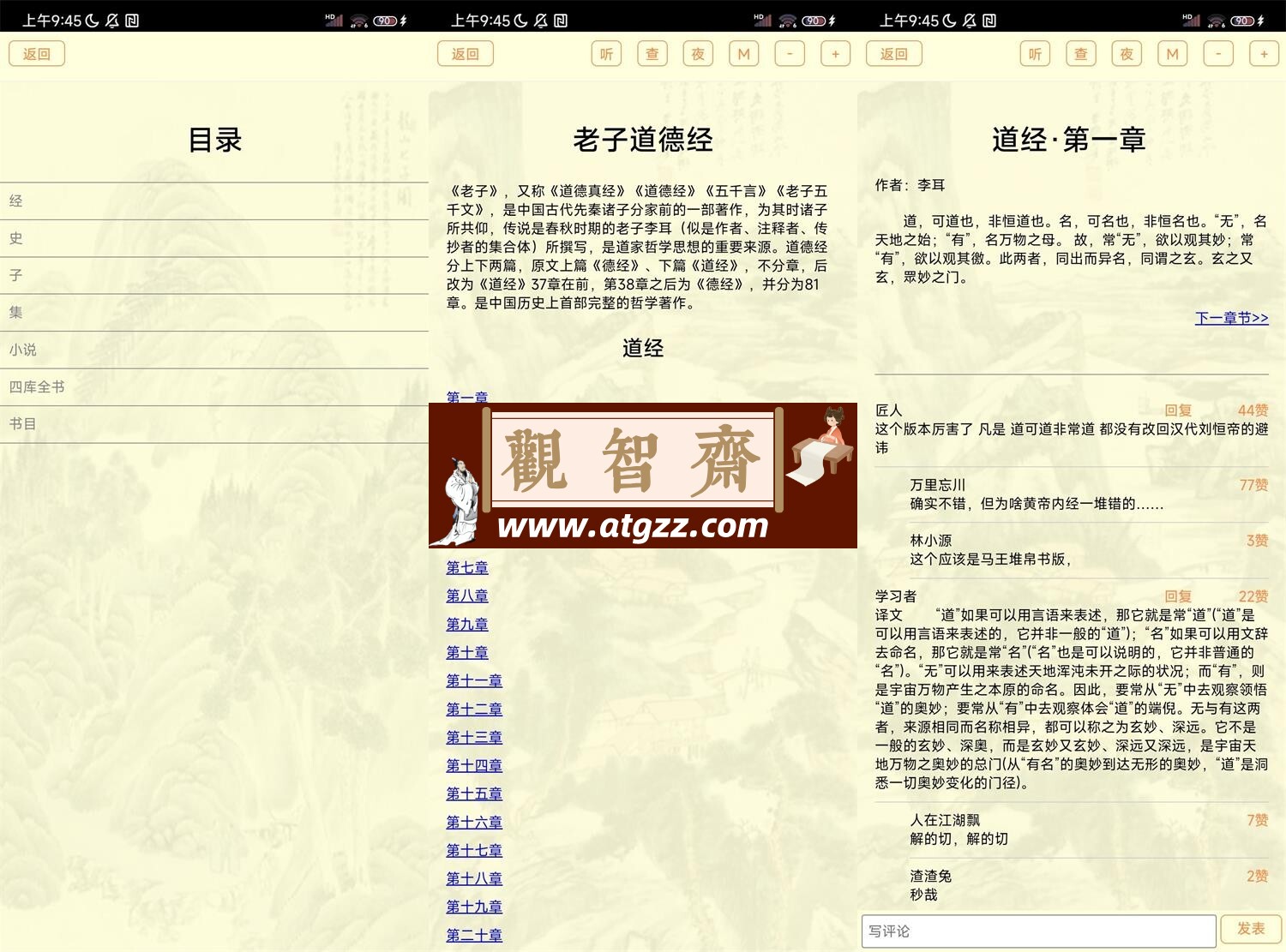
Task: Tap the M button on the 道经·第一章 screen
Action: [1173, 54]
